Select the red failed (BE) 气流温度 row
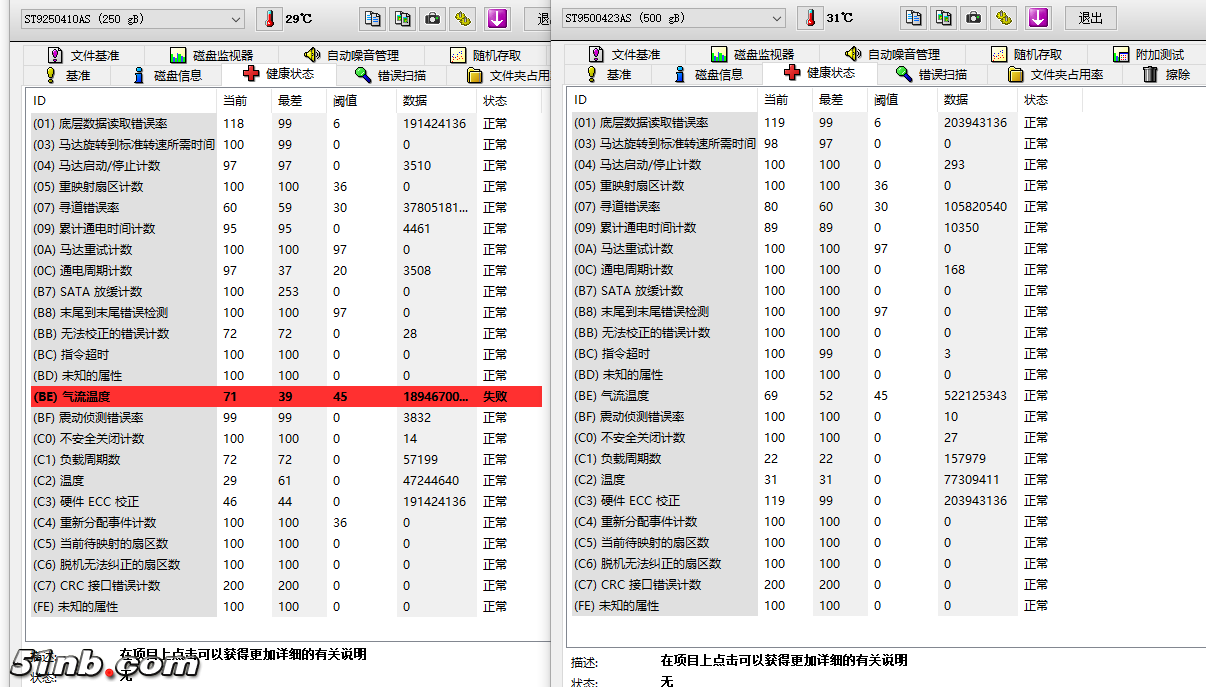This screenshot has height=687, width=1206. pyautogui.click(x=285, y=397)
